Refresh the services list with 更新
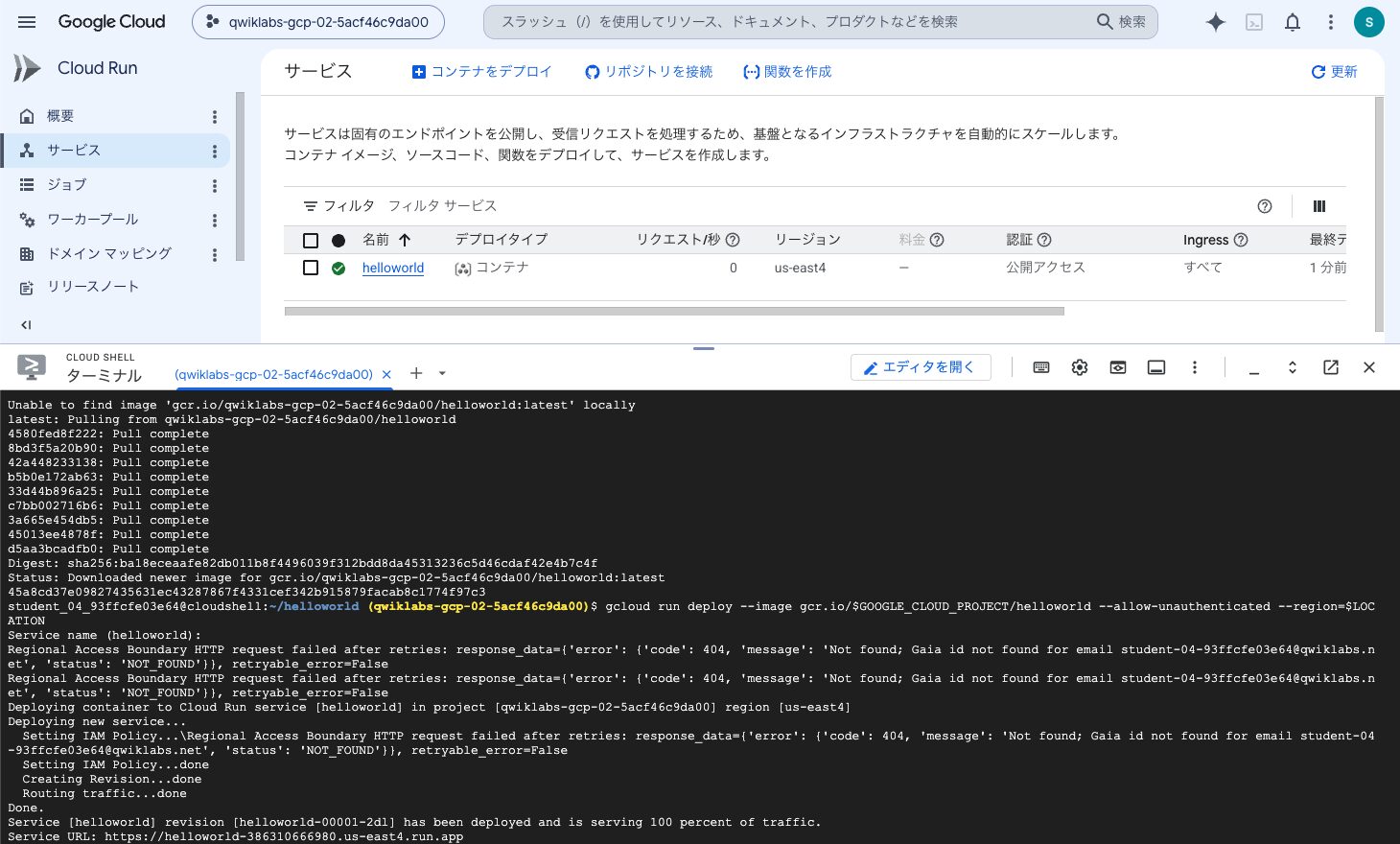The image size is (1400, 844). 1334,72
